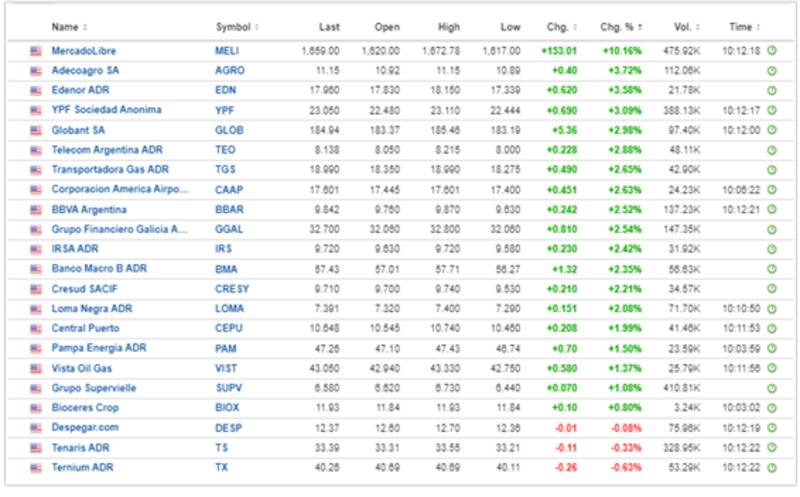Image resolution: width=800 pixels, height=497 pixels.
Task: Click the US flag icon beside MercadoLibre
Action: pos(37,50)
